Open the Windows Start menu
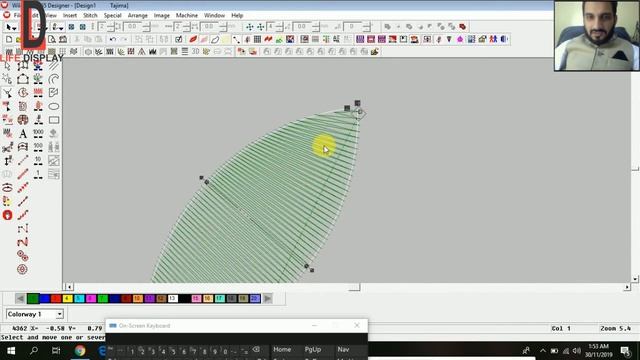Viewport: 640px width, 360px height. [11, 351]
